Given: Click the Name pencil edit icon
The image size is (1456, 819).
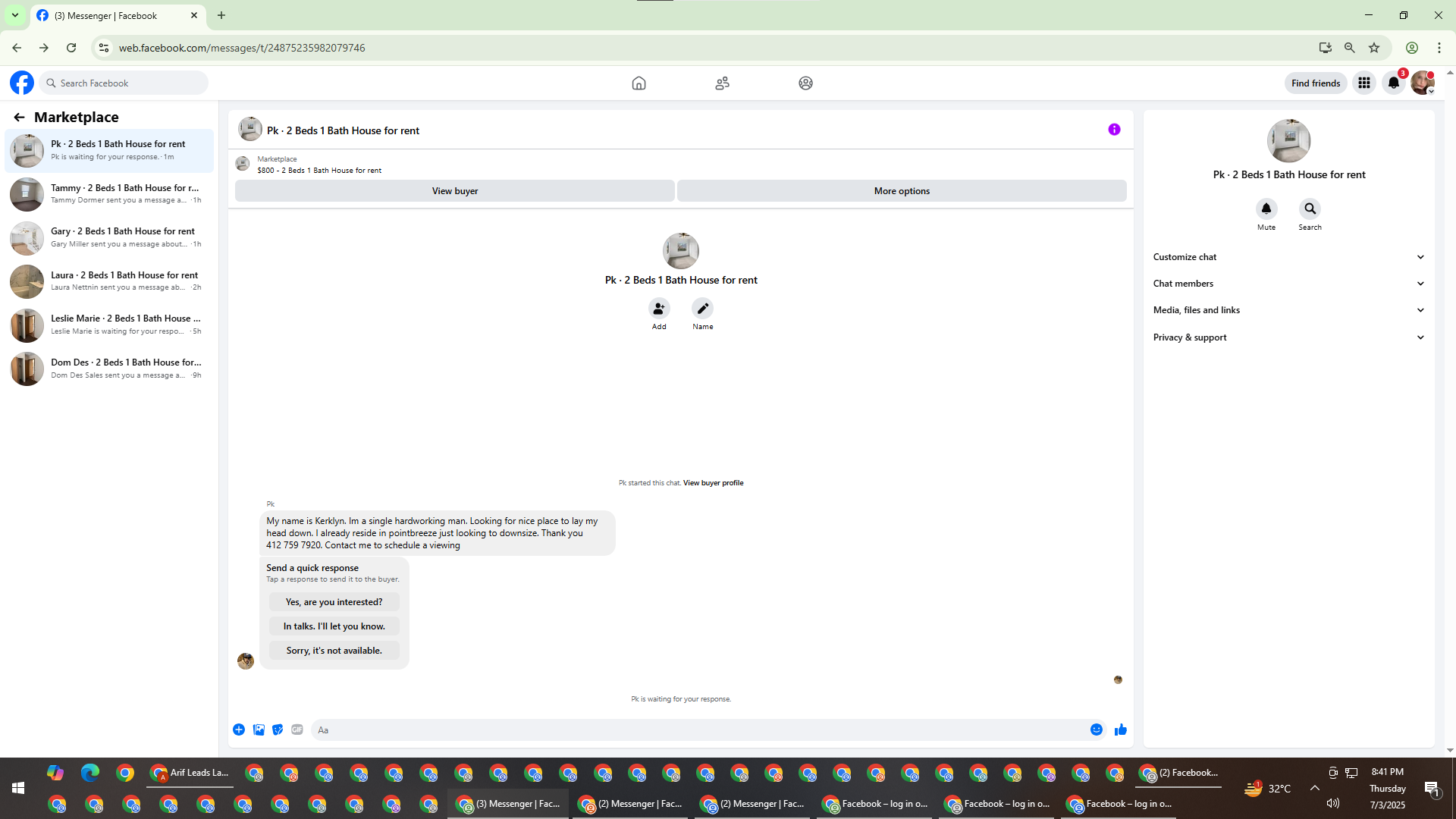Looking at the screenshot, I should 702,309.
